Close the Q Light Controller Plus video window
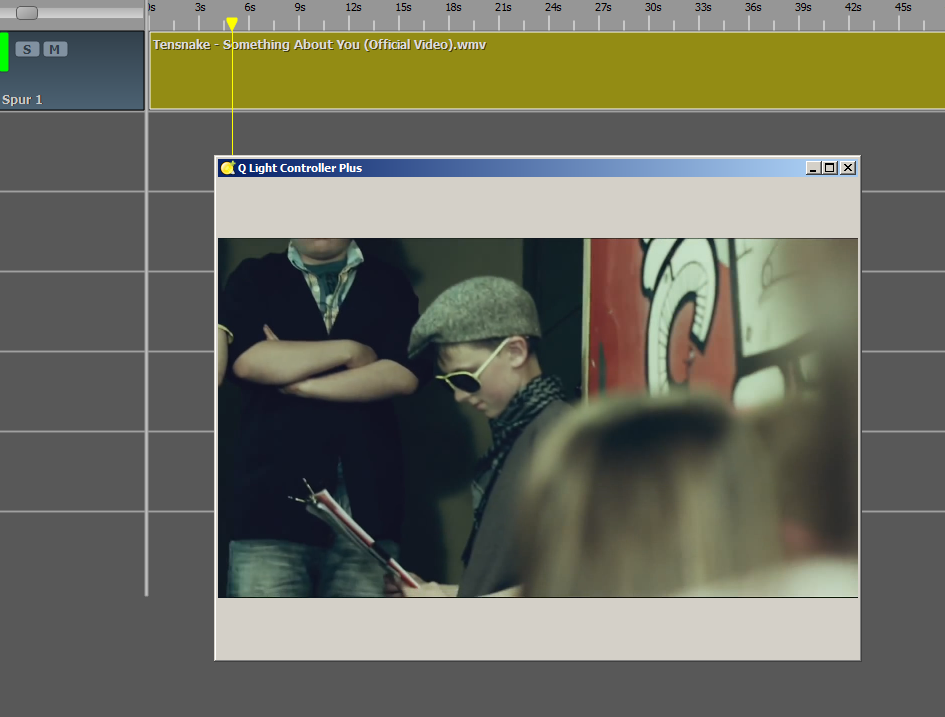This screenshot has height=717, width=945. [x=848, y=168]
